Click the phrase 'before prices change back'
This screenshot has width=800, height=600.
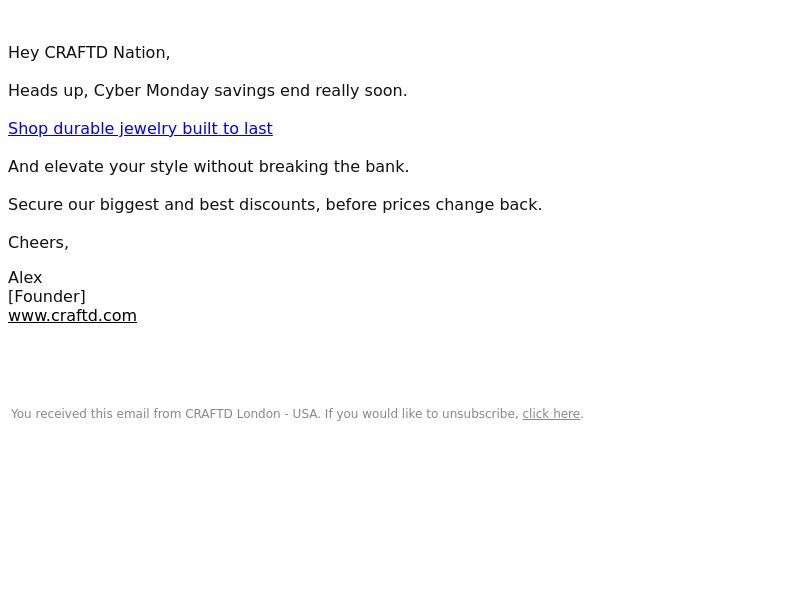(x=432, y=205)
